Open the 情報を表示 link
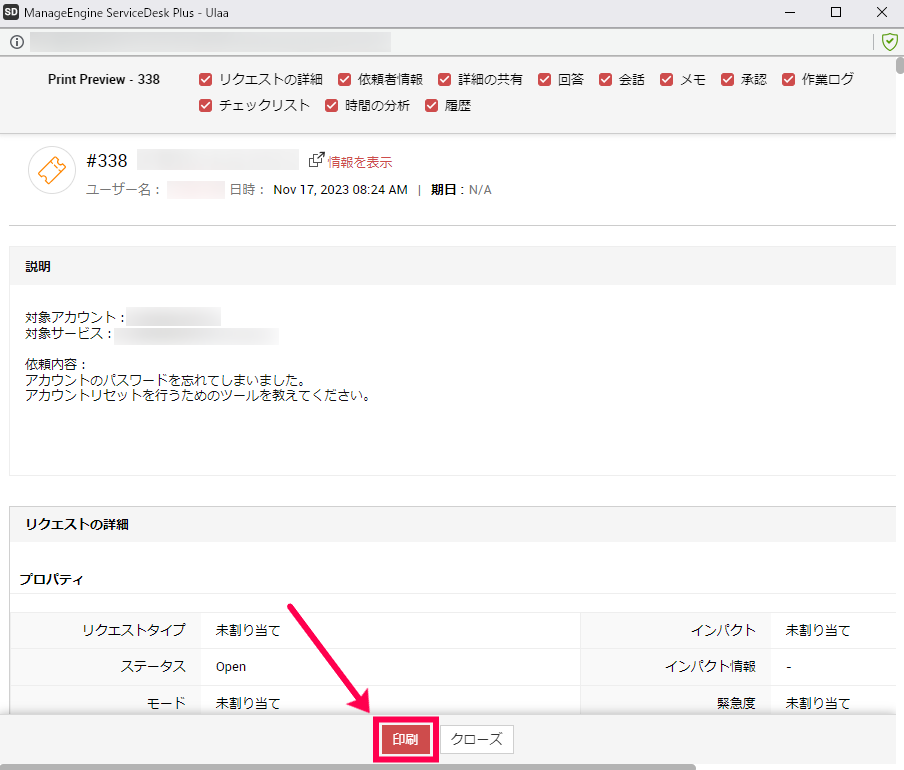Viewport: 904px width, 770px height. [360, 163]
